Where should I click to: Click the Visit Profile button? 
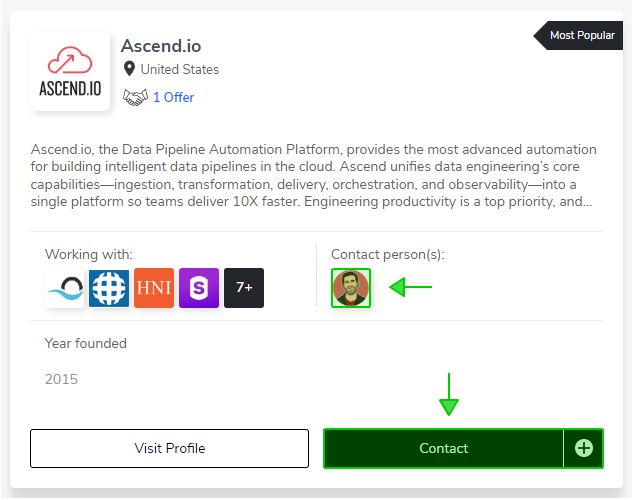point(170,448)
